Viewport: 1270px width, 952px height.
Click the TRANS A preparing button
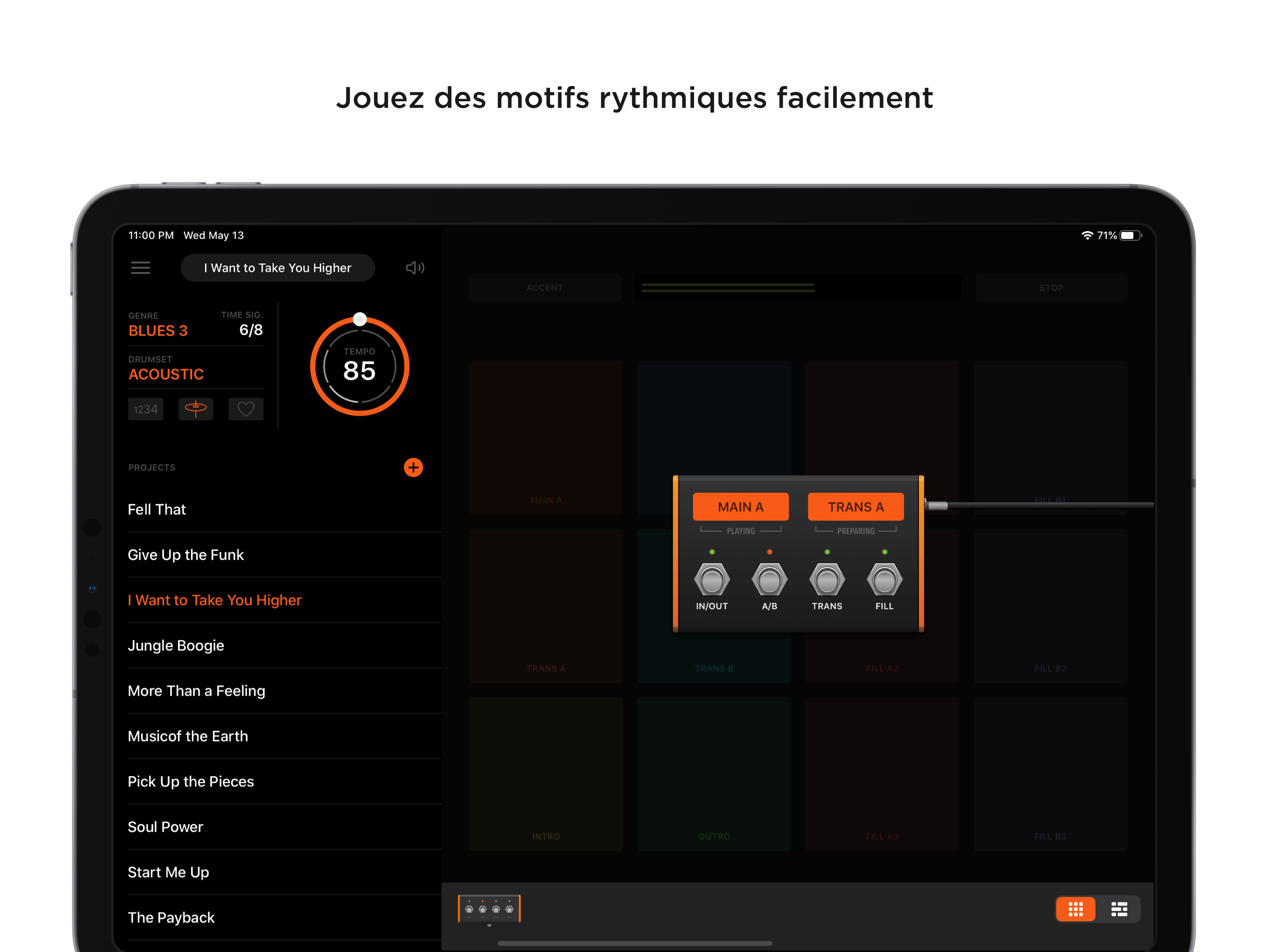(855, 507)
